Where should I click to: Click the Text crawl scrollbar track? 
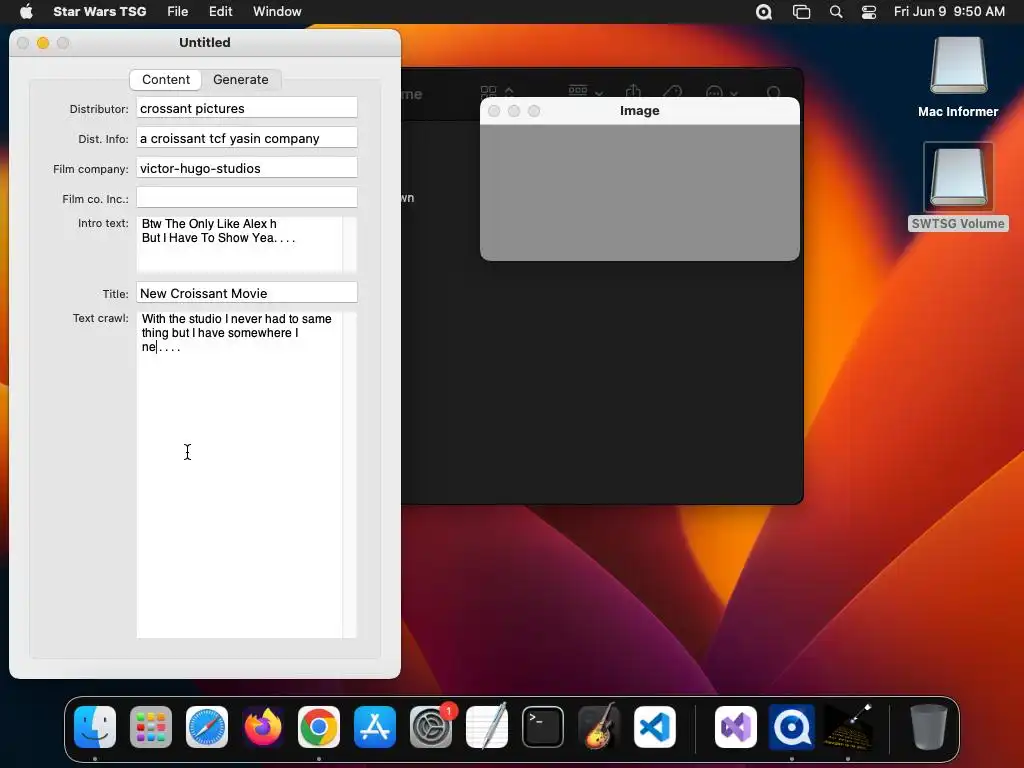point(350,475)
